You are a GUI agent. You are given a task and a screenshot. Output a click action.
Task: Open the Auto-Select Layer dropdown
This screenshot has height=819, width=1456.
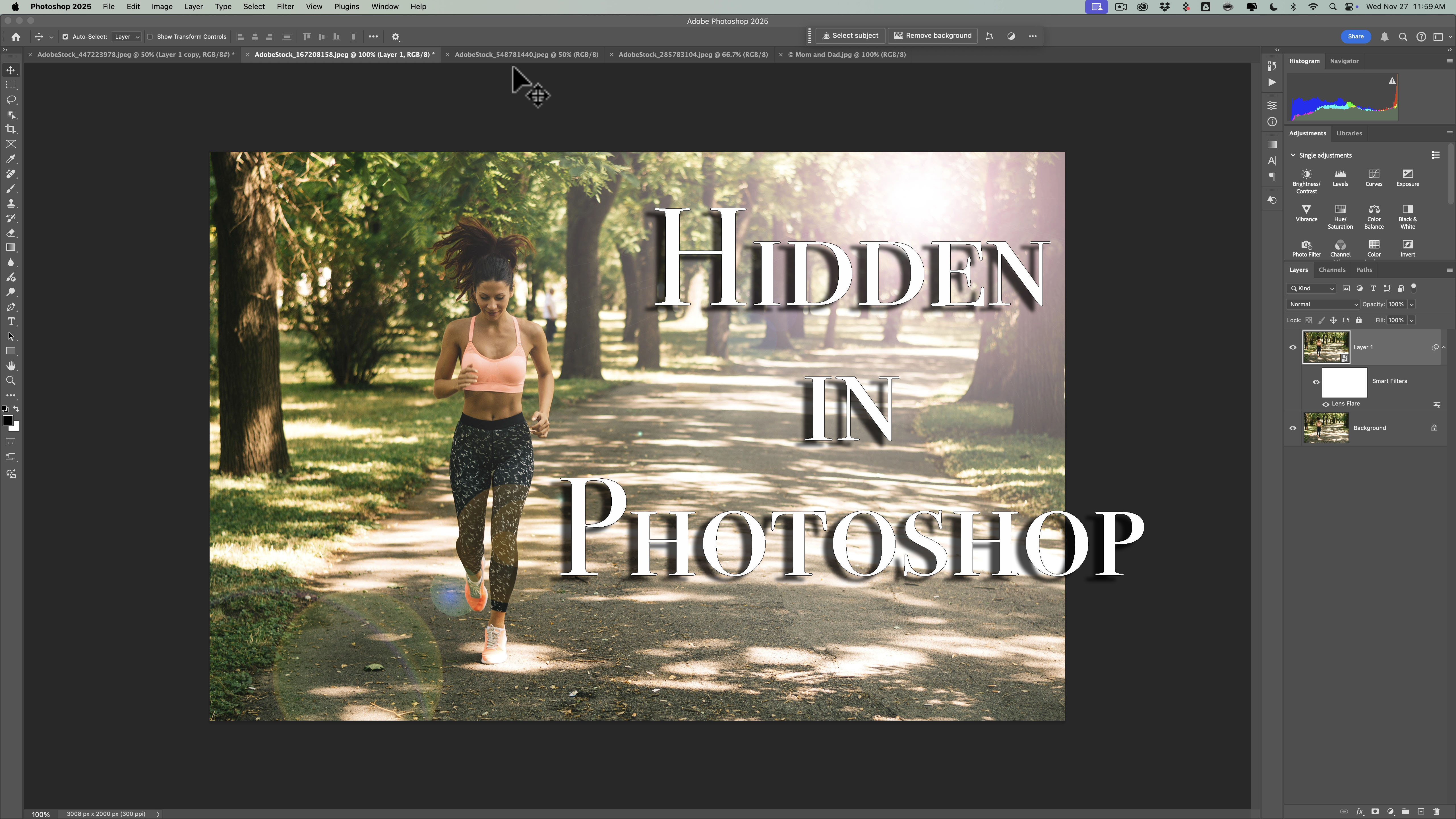126,37
